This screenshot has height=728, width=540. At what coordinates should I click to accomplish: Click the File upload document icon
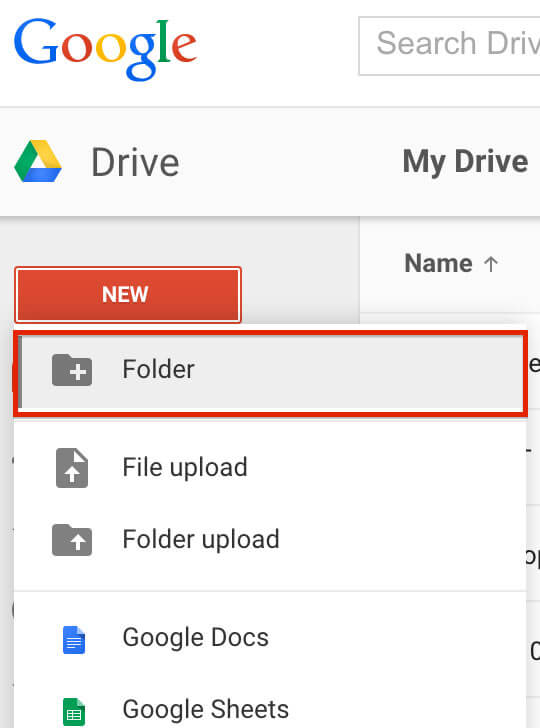point(72,468)
